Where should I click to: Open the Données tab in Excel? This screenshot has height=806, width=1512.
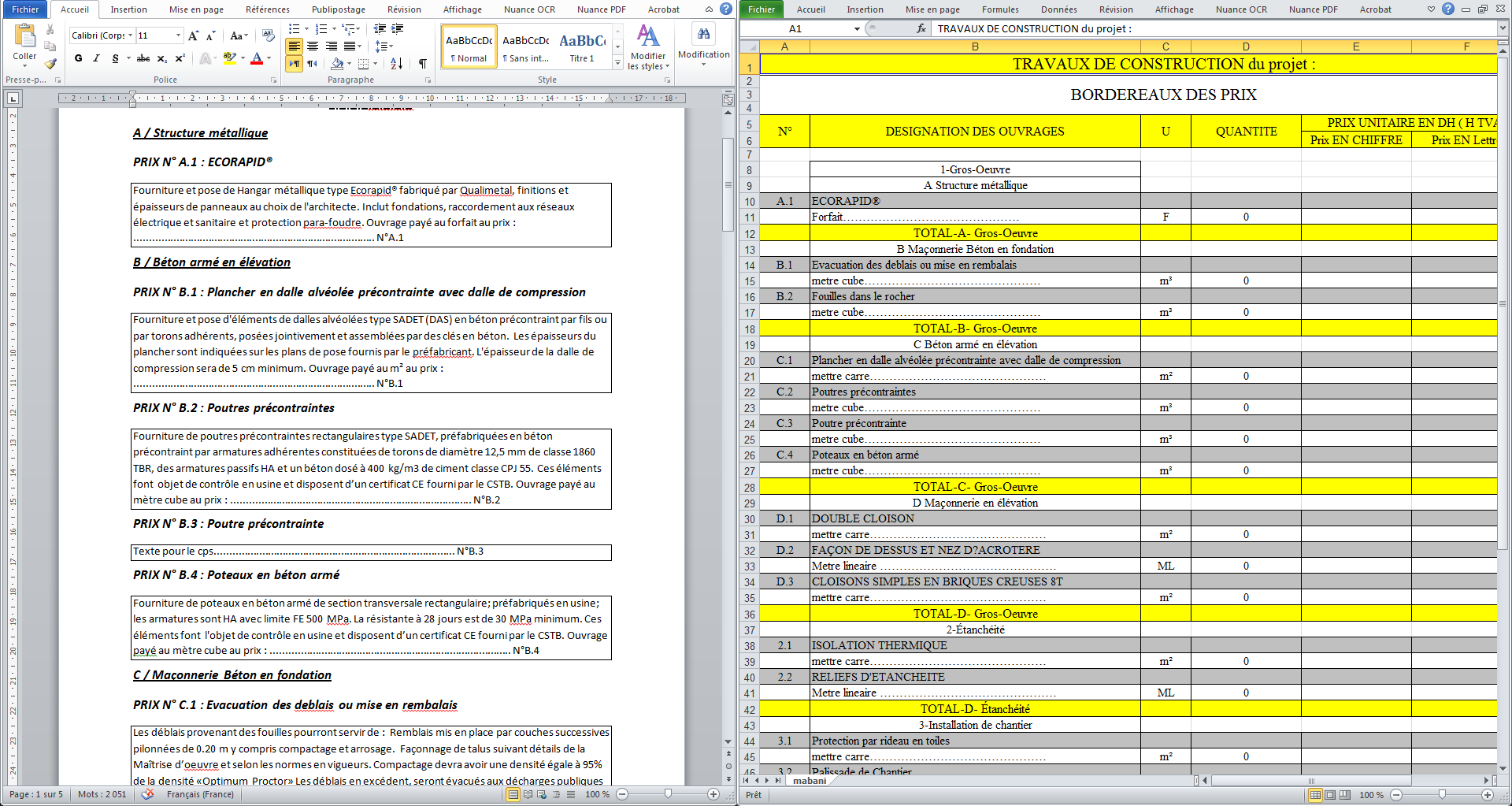(1059, 9)
